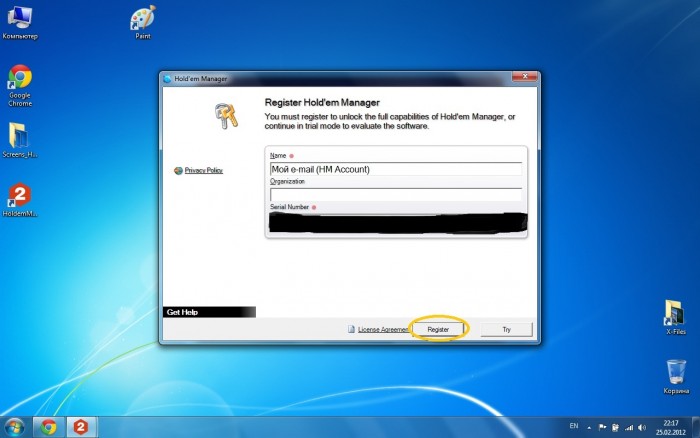Click the EN language indicator
The width and height of the screenshot is (700, 438).
coord(574,426)
